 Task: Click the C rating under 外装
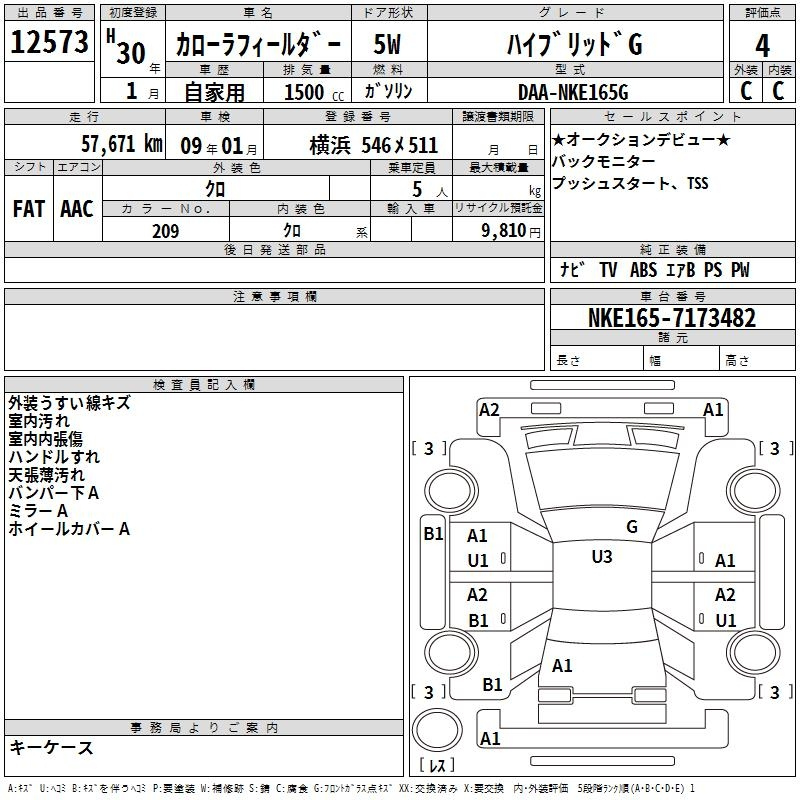pos(746,90)
